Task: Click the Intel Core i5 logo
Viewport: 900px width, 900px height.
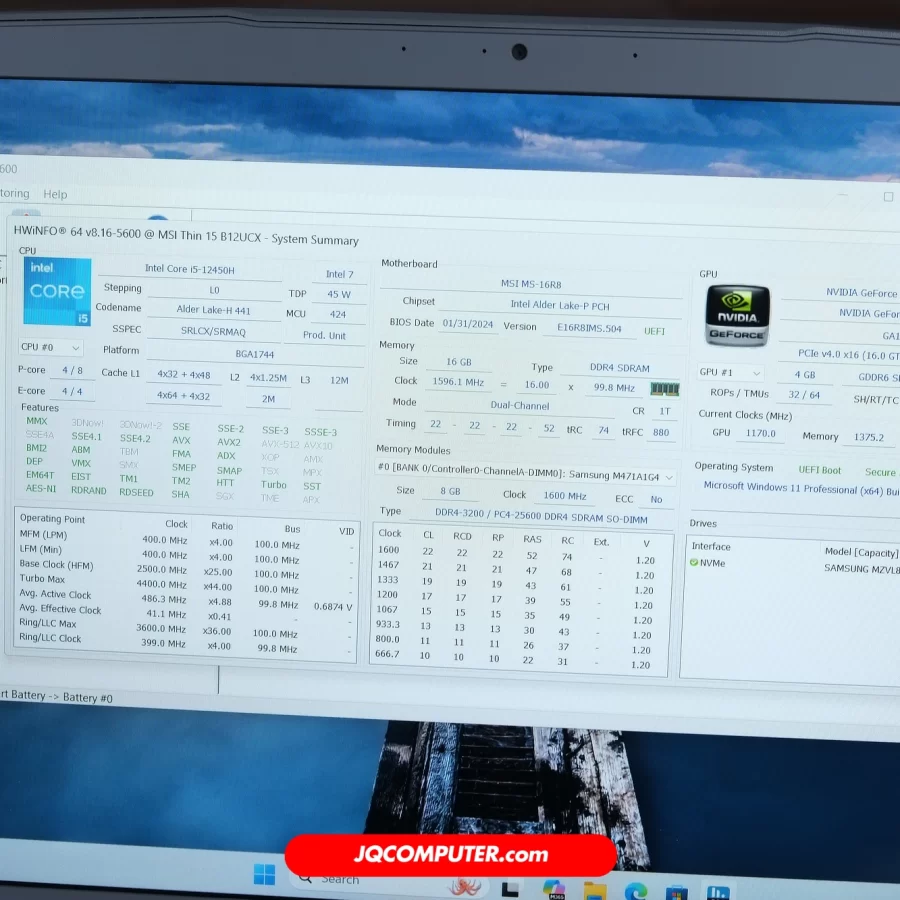Action: [x=57, y=292]
